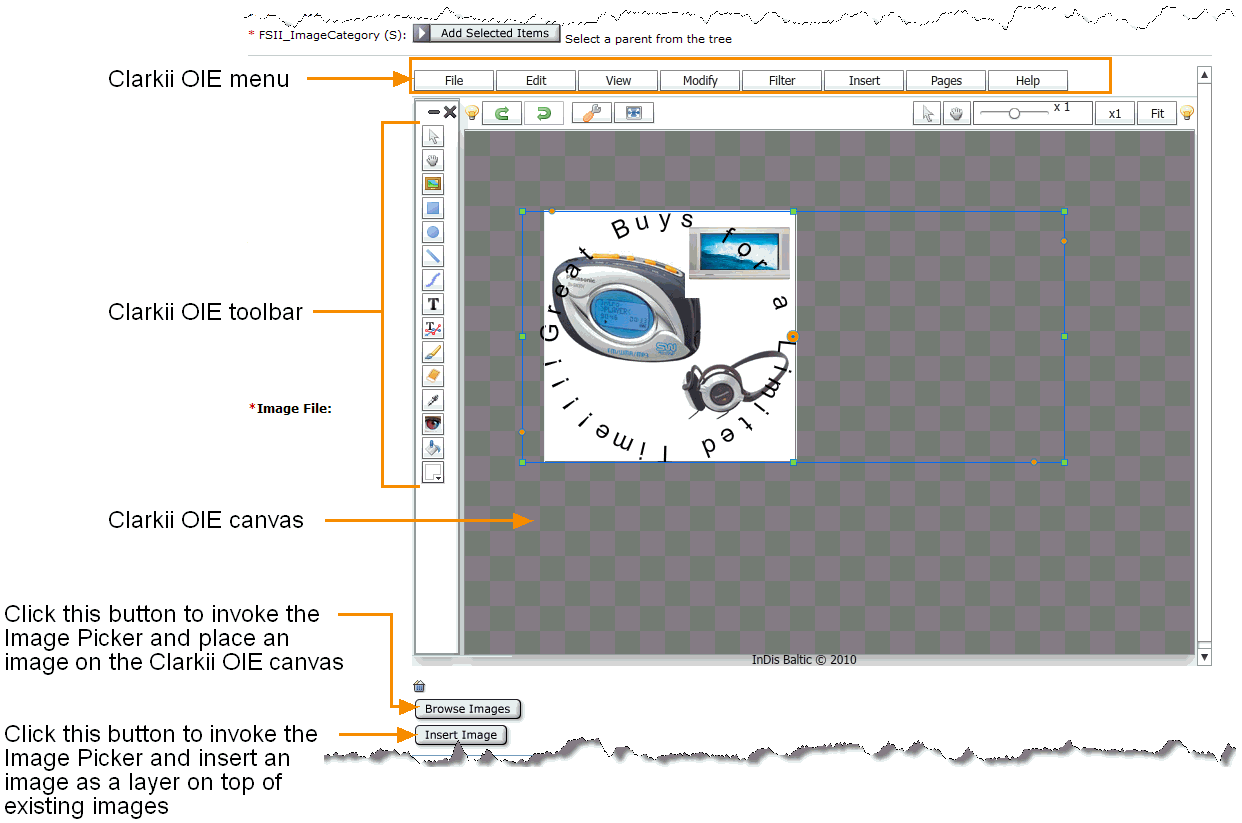Click the Browse Images button
The image size is (1242, 823).
(x=468, y=709)
